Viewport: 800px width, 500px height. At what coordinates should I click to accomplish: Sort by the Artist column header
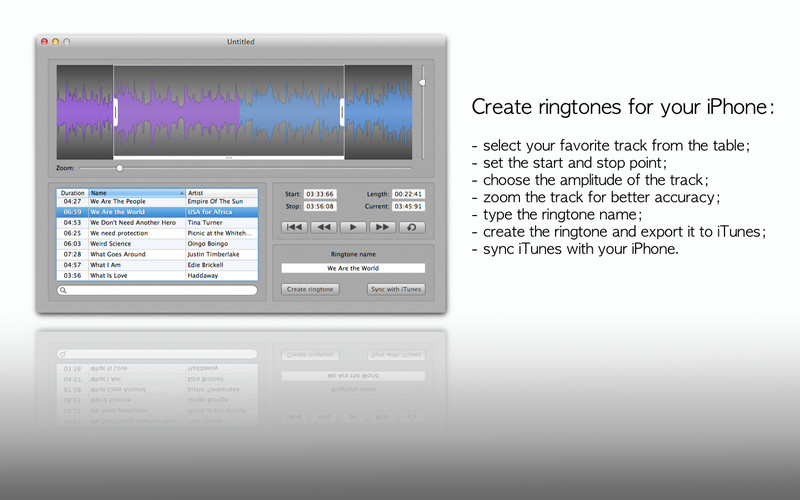222,193
